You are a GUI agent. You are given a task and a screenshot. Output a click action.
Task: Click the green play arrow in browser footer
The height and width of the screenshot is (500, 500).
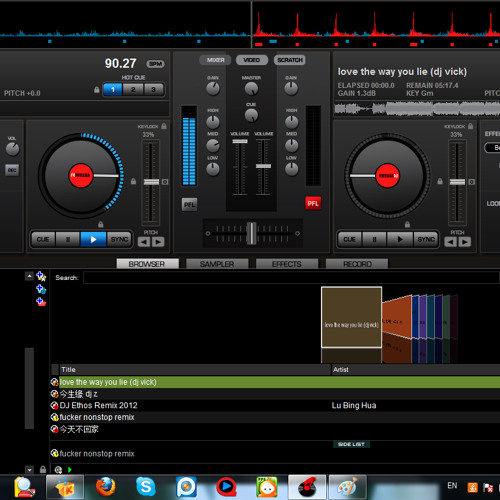click(x=70, y=470)
